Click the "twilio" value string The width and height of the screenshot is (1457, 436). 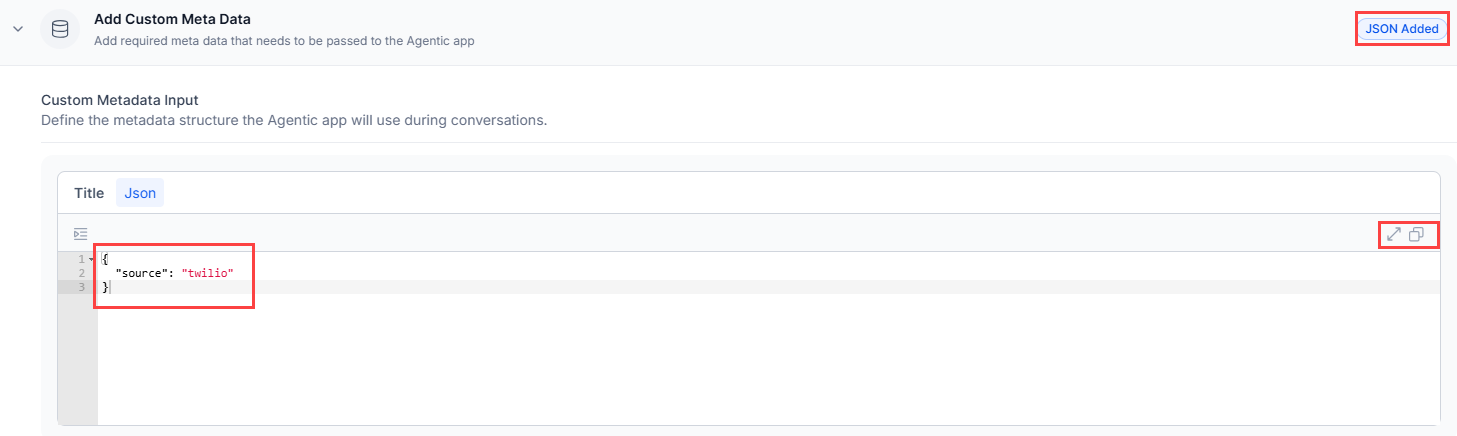coord(208,273)
